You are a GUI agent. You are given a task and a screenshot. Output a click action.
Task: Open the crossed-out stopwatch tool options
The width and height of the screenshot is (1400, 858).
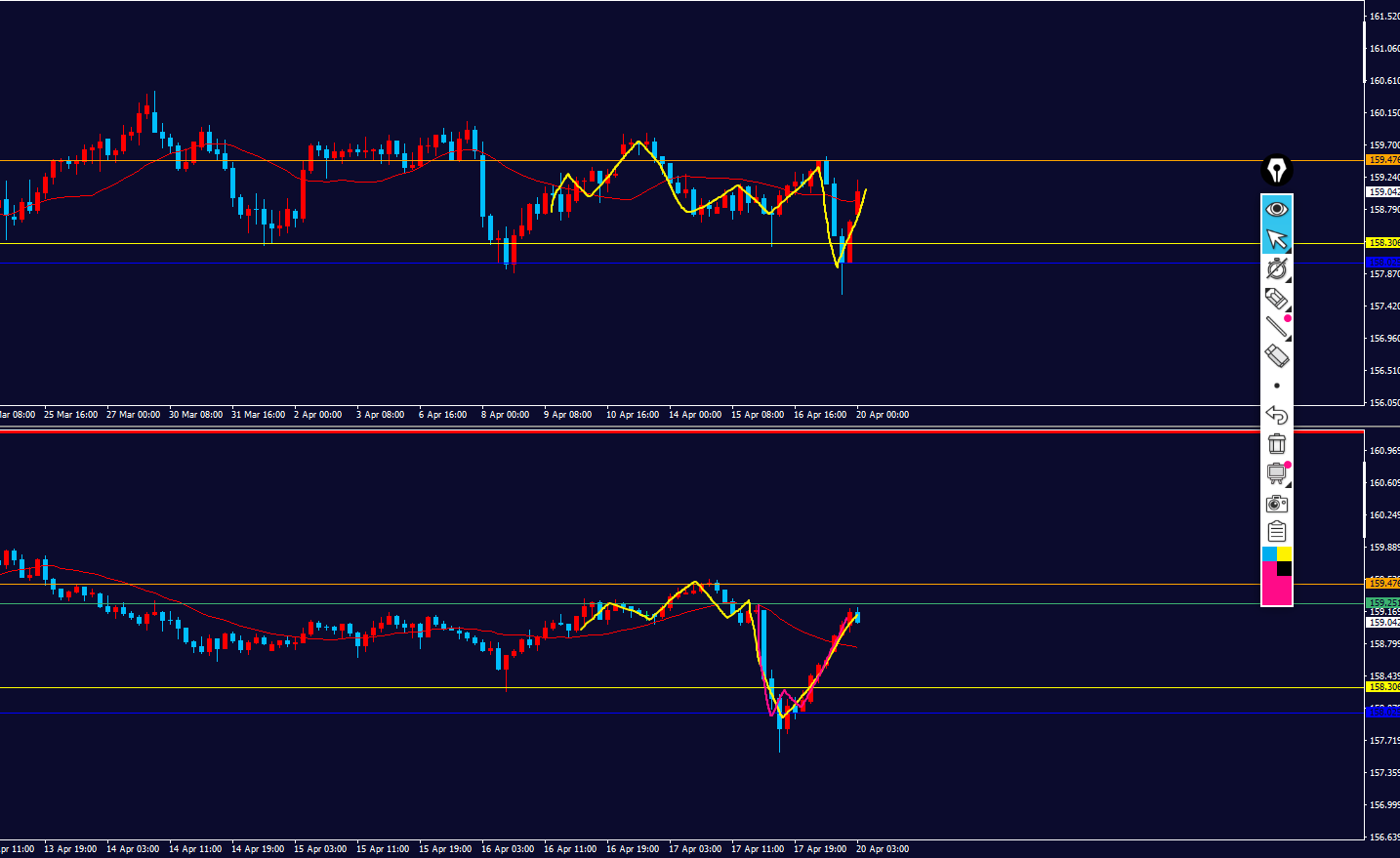pos(1276,268)
